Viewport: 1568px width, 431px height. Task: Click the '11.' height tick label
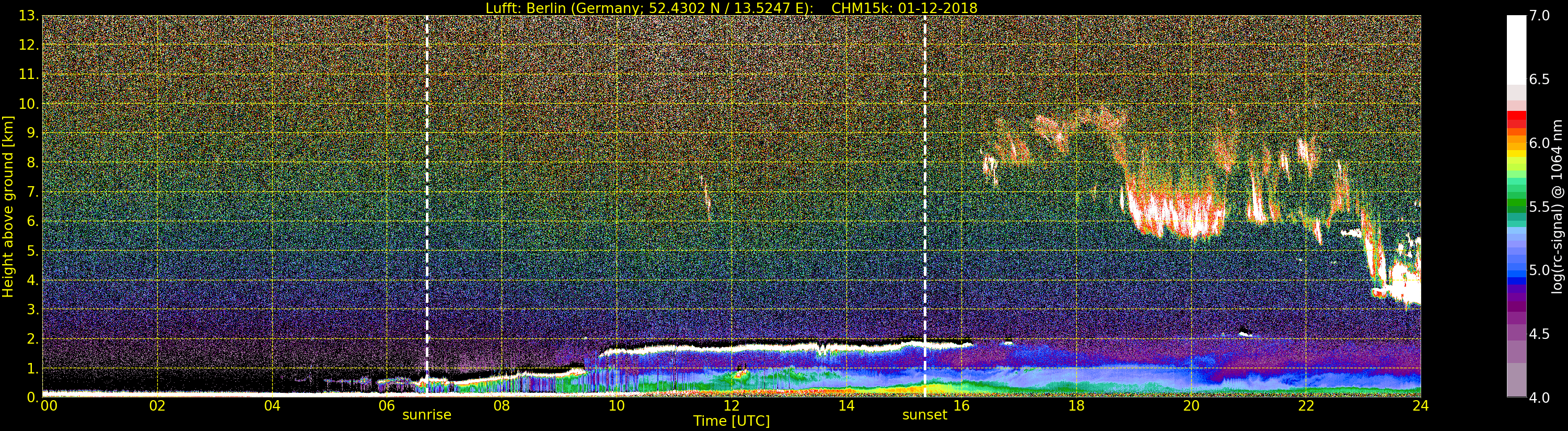pos(29,74)
